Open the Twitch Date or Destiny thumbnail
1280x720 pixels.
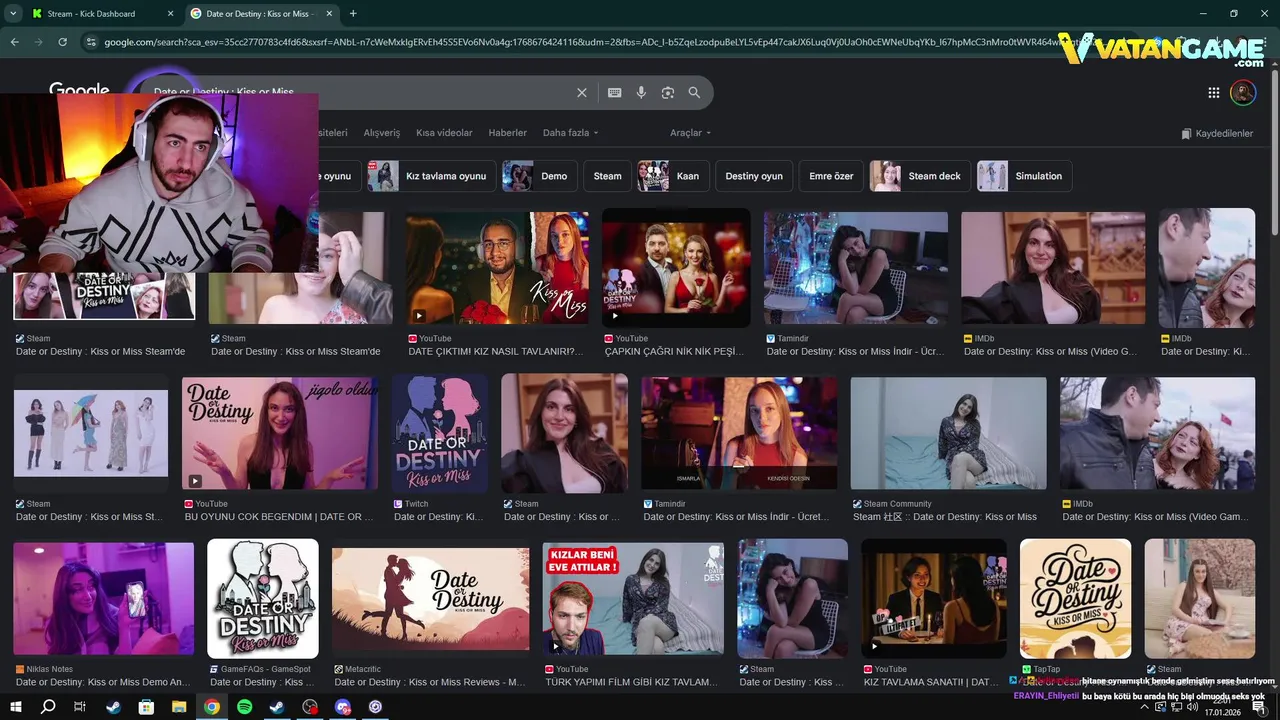440,433
